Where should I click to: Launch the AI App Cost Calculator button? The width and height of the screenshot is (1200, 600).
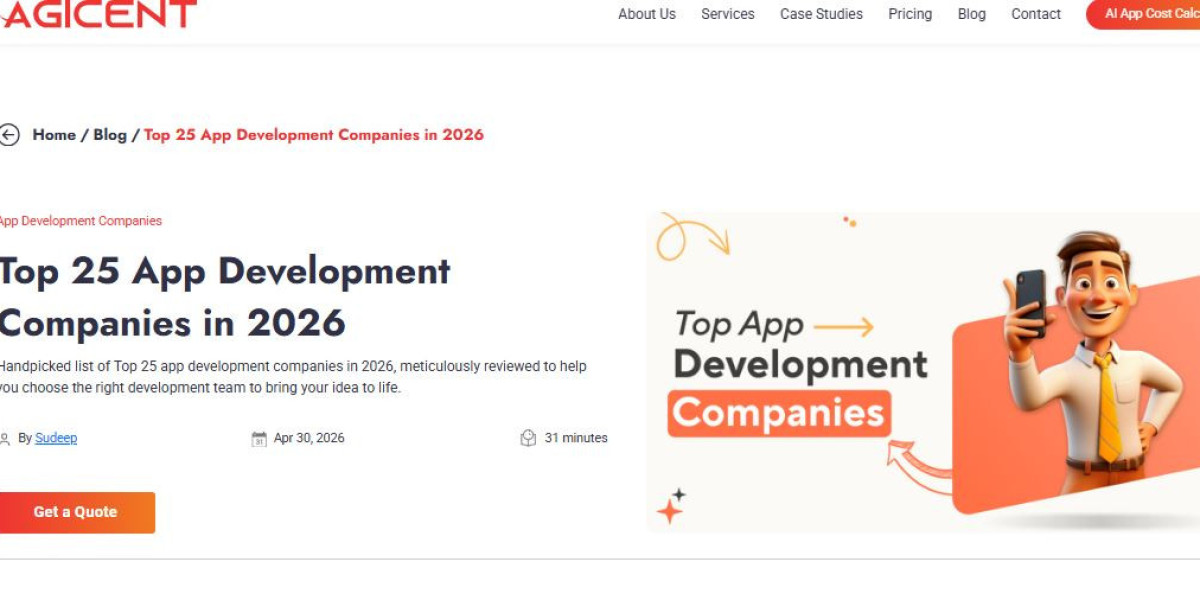(x=1144, y=14)
